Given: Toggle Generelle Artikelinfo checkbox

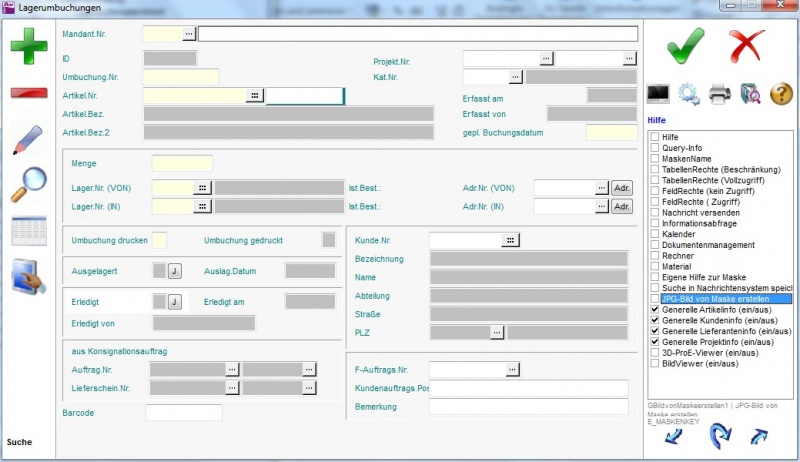Looking at the screenshot, I should click(x=654, y=310).
